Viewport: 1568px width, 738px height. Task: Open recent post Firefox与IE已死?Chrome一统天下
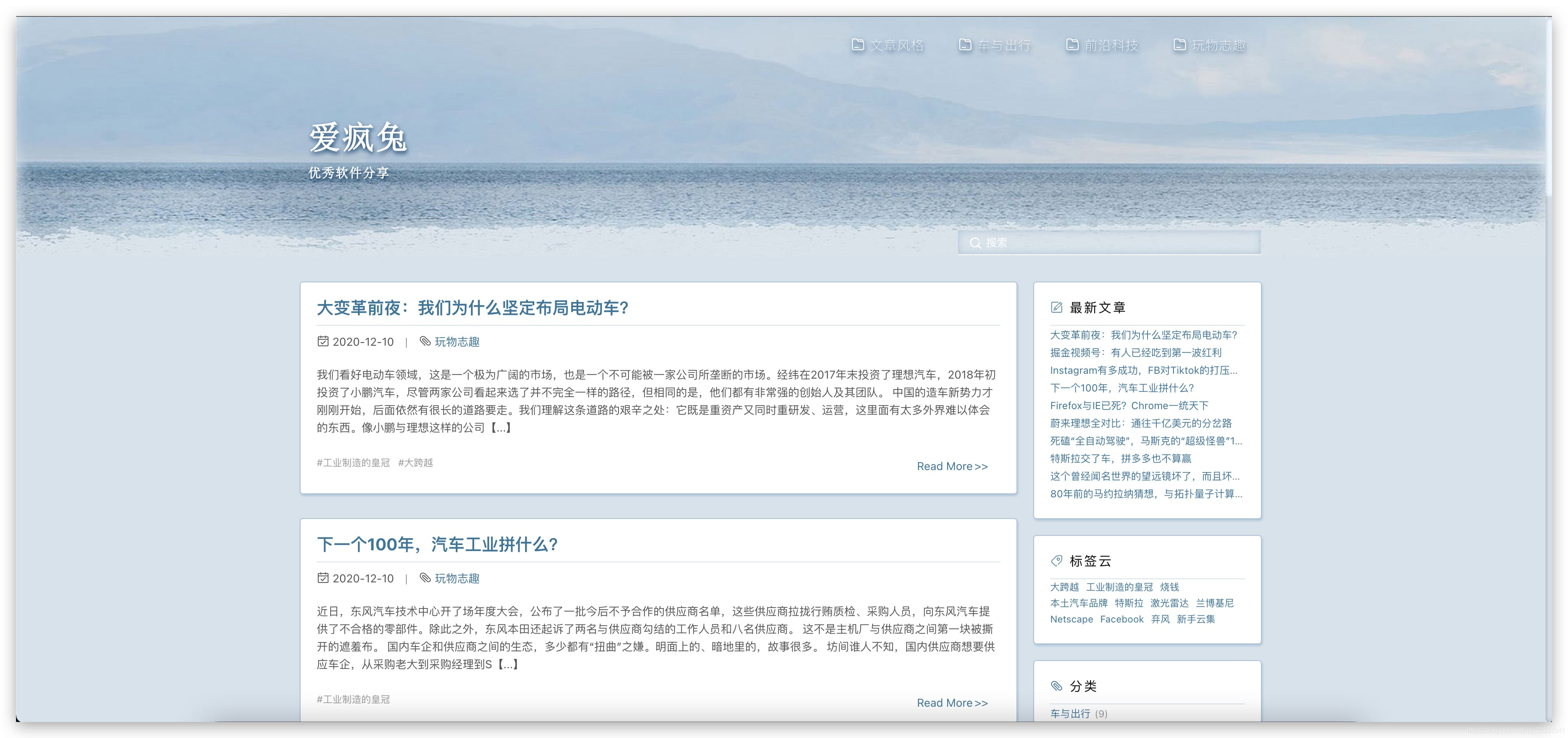[1129, 405]
